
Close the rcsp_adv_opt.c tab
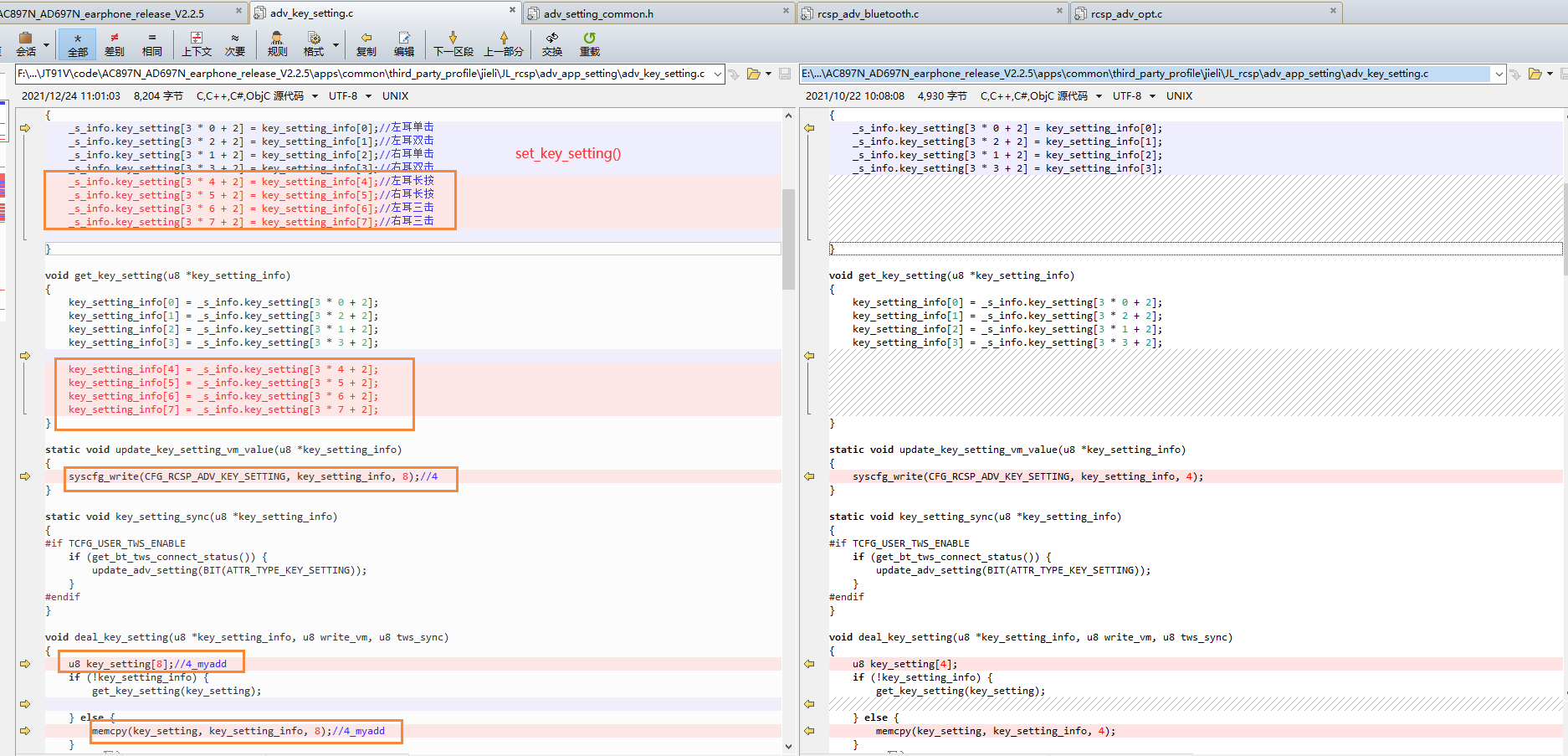[x=1333, y=11]
